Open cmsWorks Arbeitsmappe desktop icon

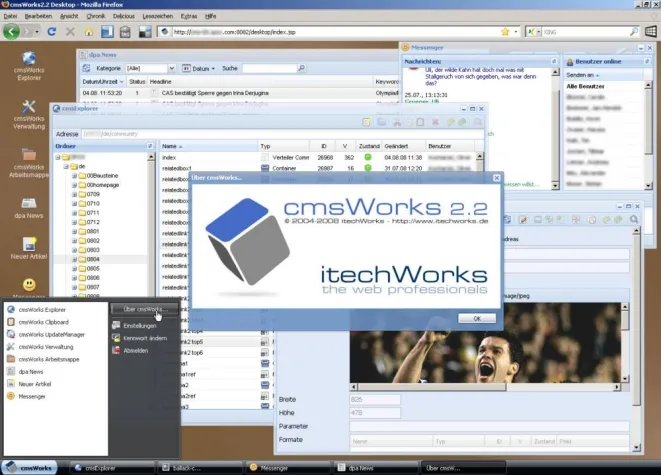click(x=29, y=163)
